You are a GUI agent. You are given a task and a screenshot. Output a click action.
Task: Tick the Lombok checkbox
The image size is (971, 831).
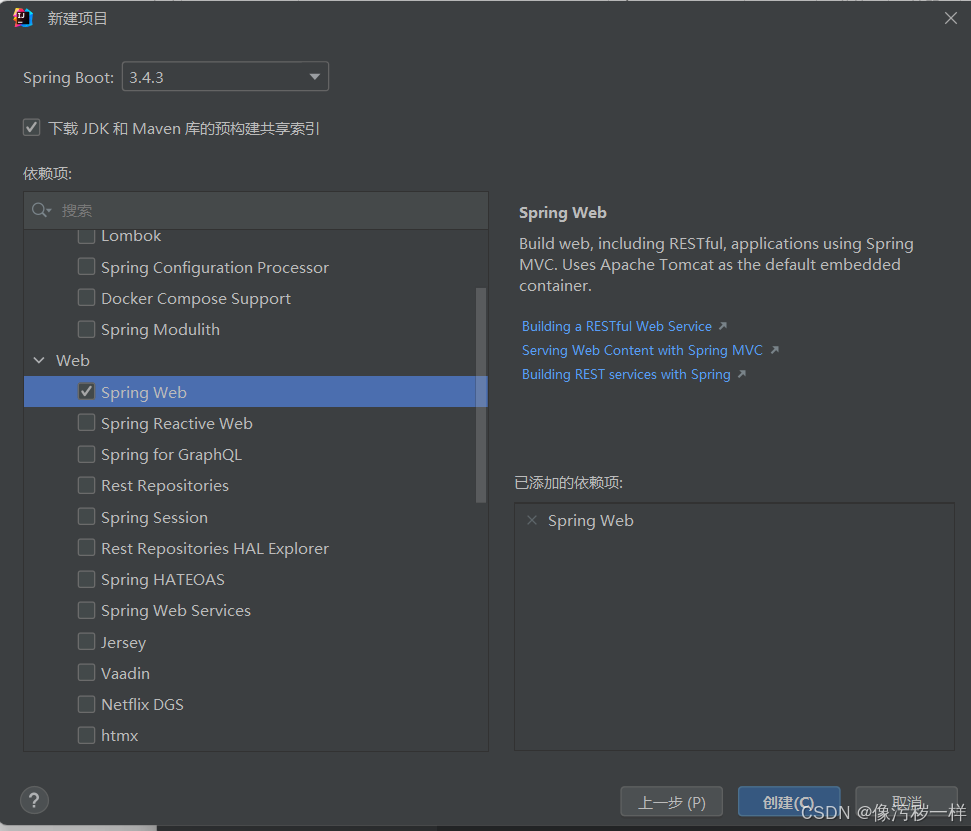[x=86, y=236]
